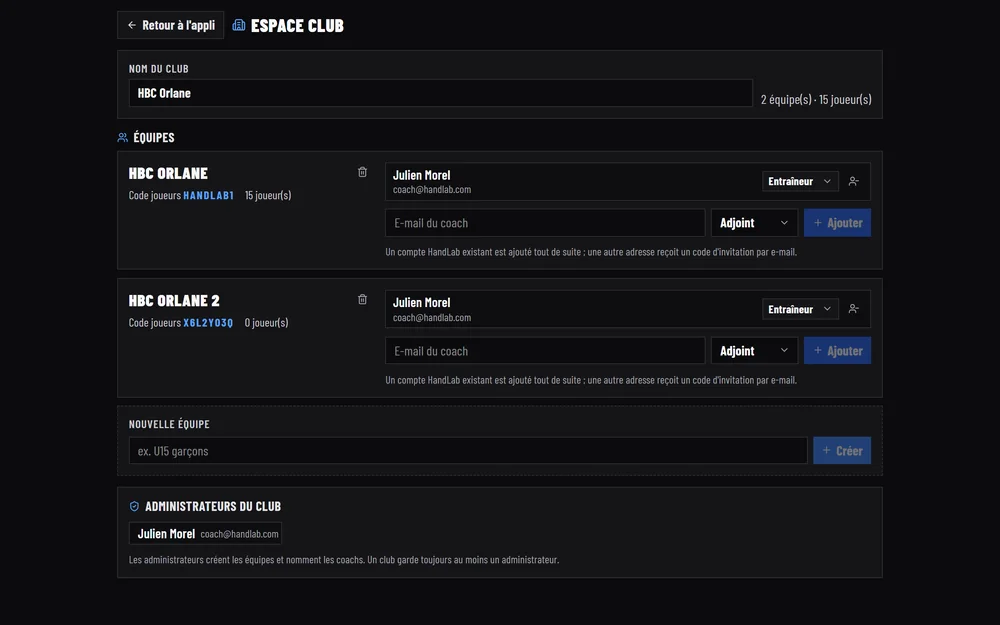Image resolution: width=1000 pixels, height=625 pixels.
Task: Focus the coach e-mail field for HBC ORLANE
Action: (x=545, y=223)
